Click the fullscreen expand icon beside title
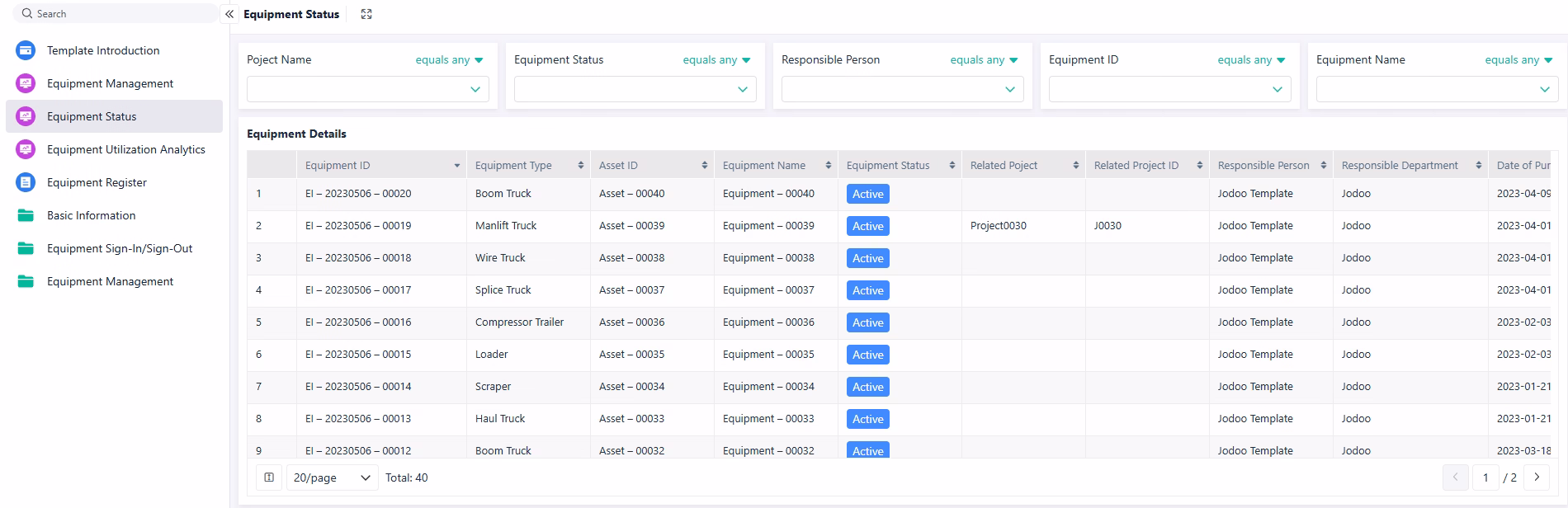Image resolution: width=1568 pixels, height=508 pixels. (366, 14)
